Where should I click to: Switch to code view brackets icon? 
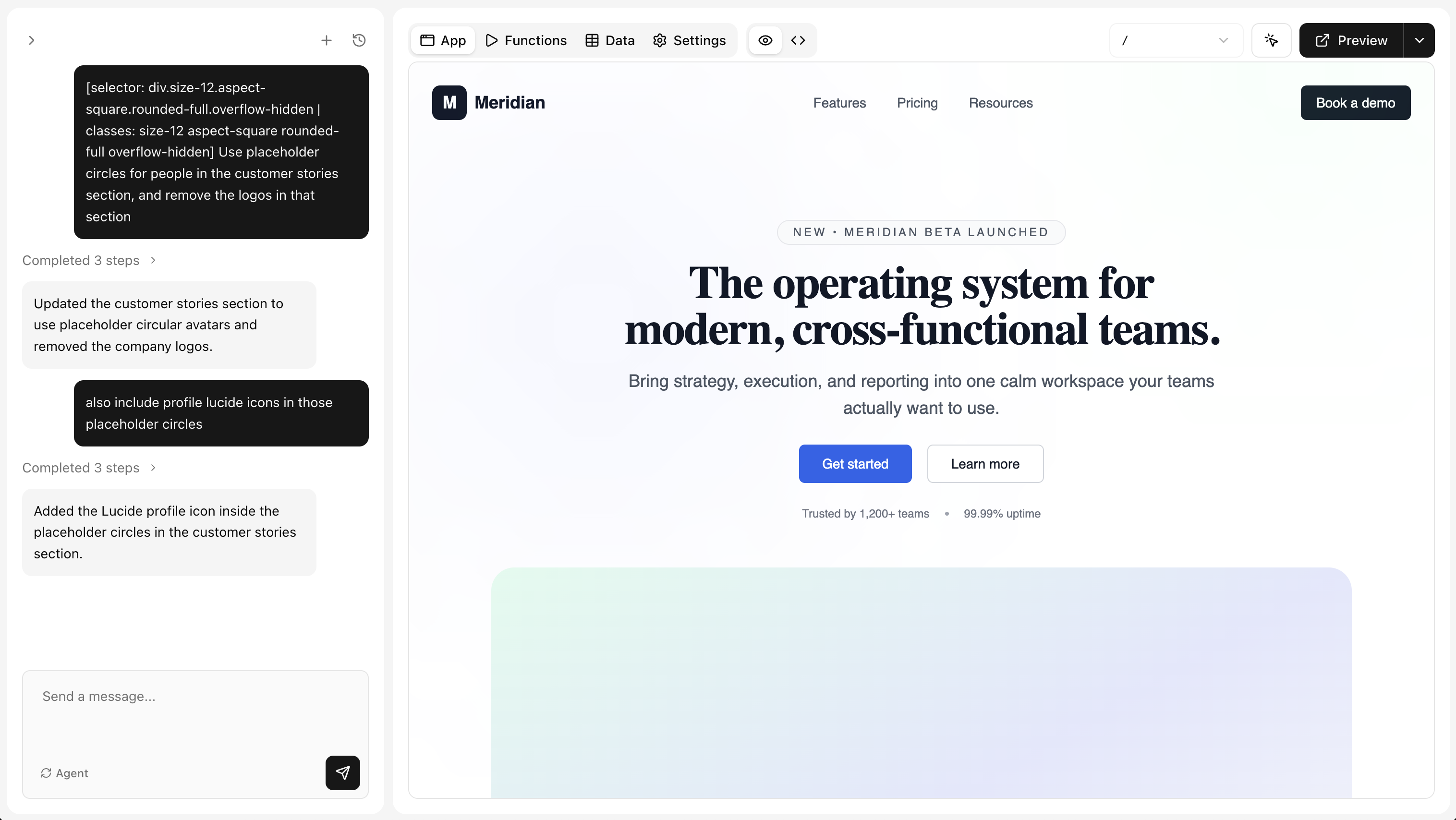[798, 40]
